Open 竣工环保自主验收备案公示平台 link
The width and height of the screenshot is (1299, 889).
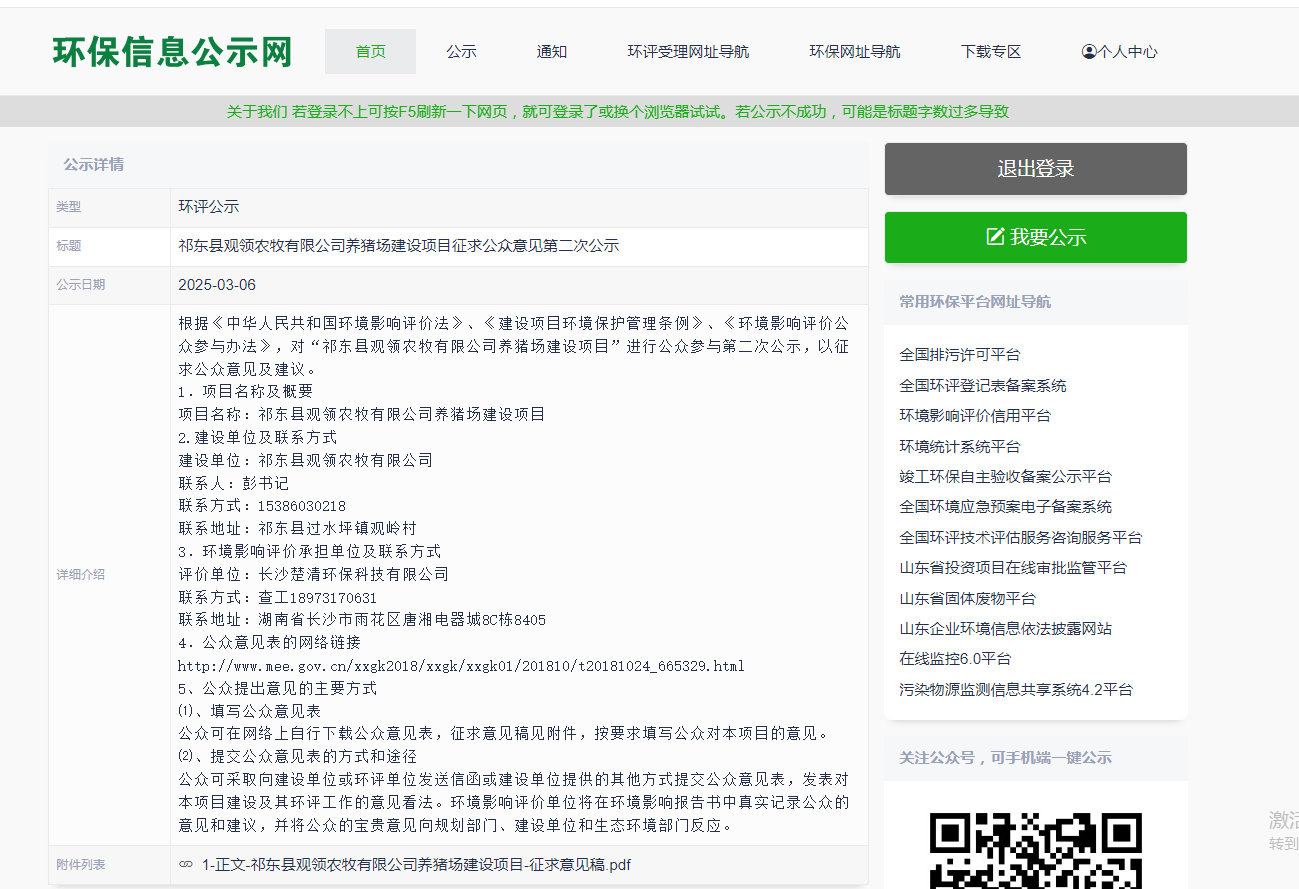click(x=1005, y=477)
